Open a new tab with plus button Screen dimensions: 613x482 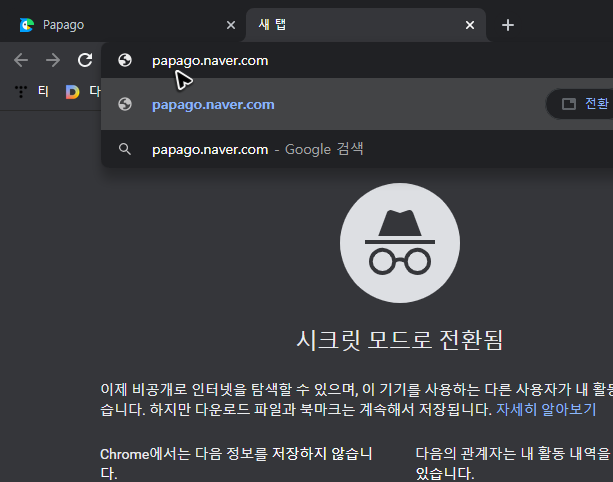[x=507, y=25]
